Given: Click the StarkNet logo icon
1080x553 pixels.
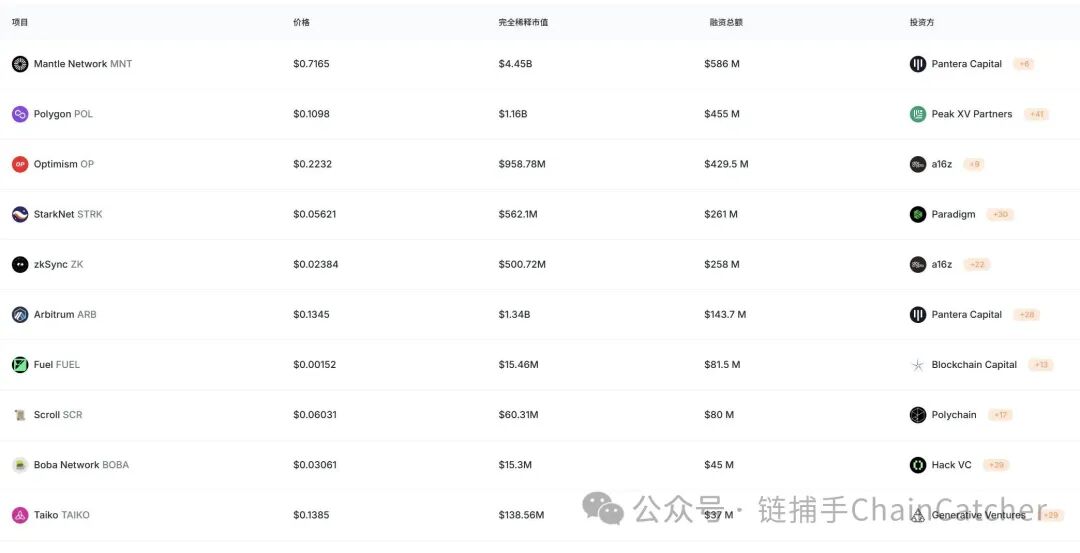Looking at the screenshot, I should [x=20, y=214].
